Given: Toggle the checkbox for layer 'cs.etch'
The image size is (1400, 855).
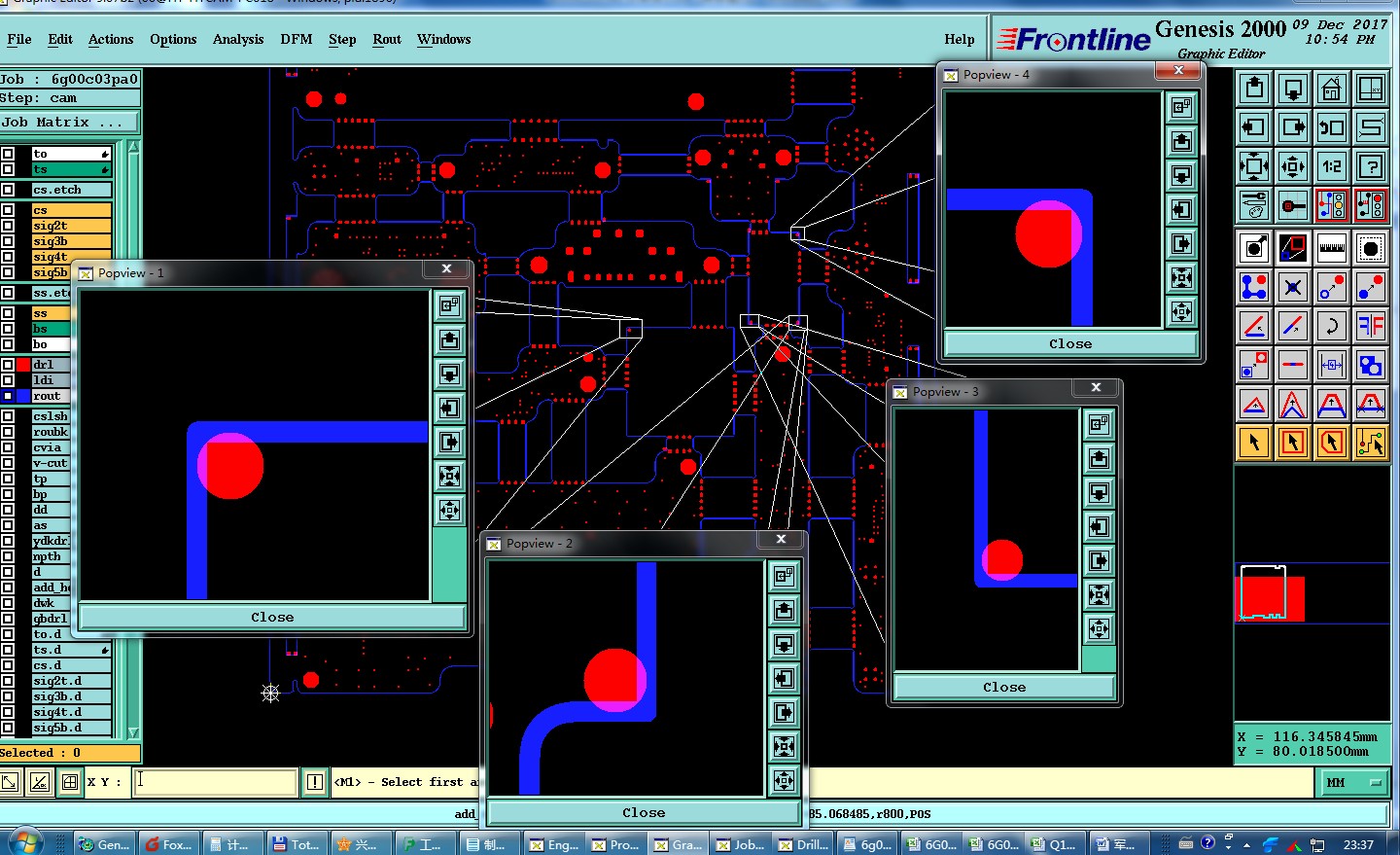Looking at the screenshot, I should click(8, 190).
